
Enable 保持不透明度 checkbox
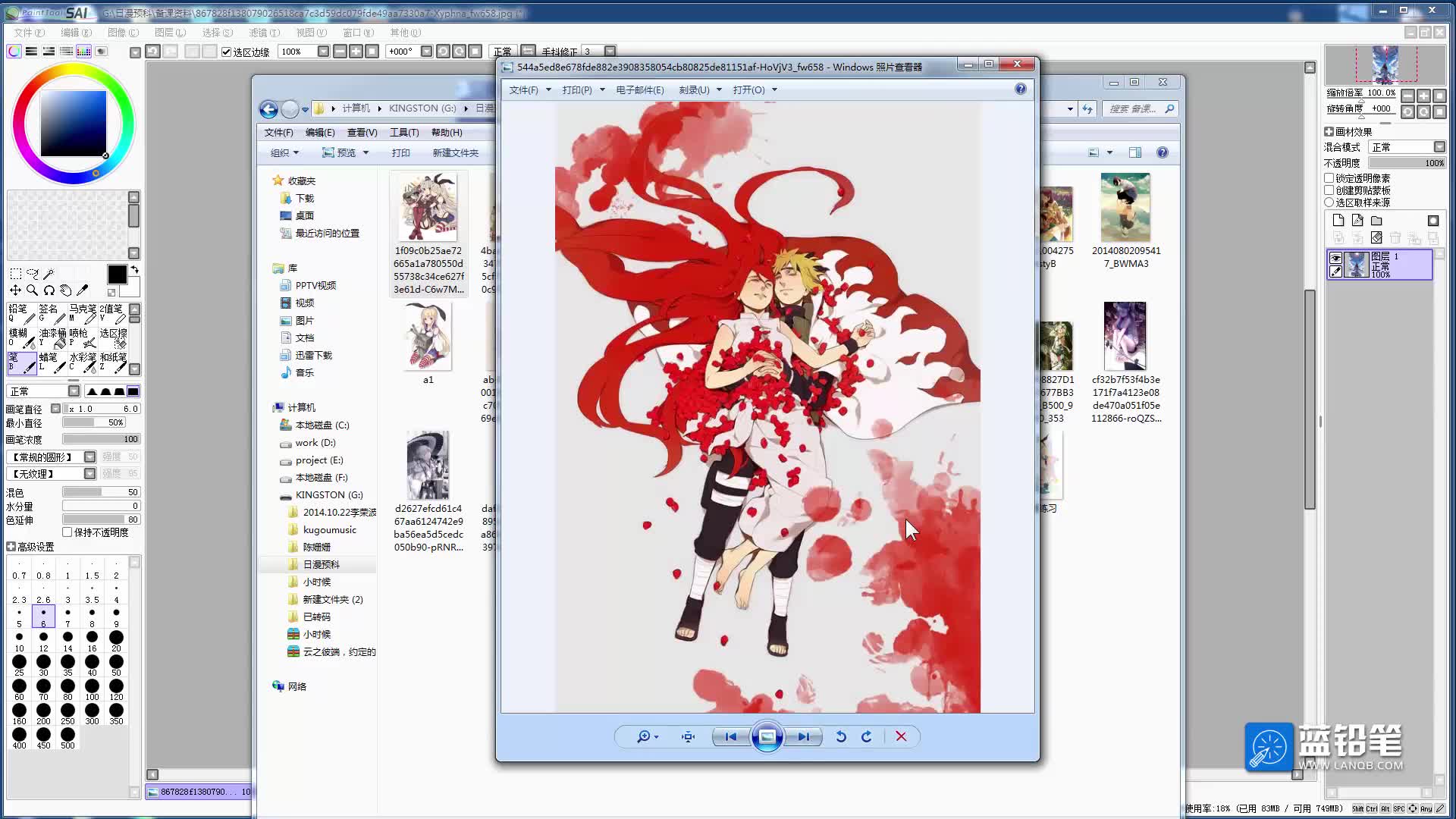(67, 532)
